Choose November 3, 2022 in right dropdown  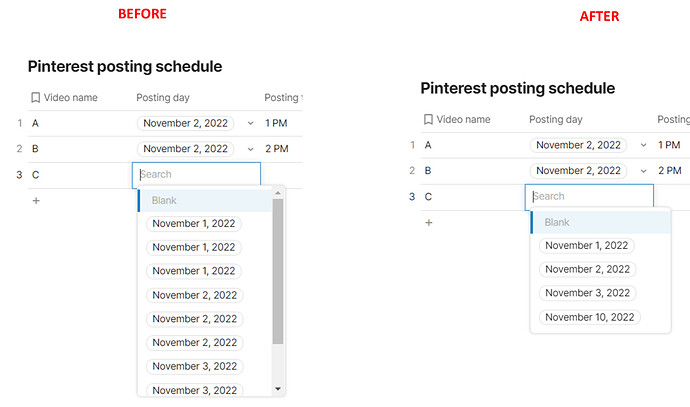tap(586, 293)
